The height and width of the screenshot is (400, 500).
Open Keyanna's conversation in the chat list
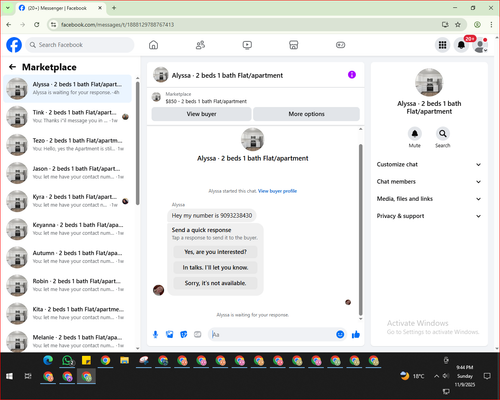68,229
